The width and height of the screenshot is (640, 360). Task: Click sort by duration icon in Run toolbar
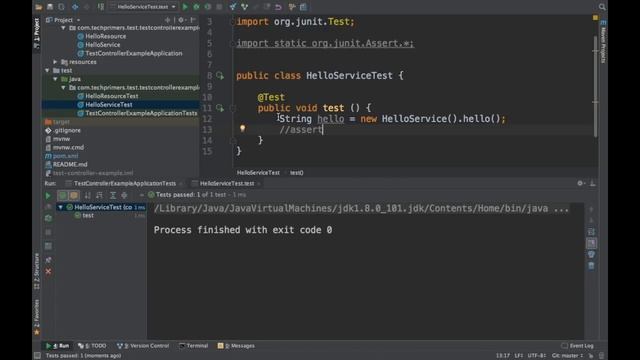[x=99, y=196]
